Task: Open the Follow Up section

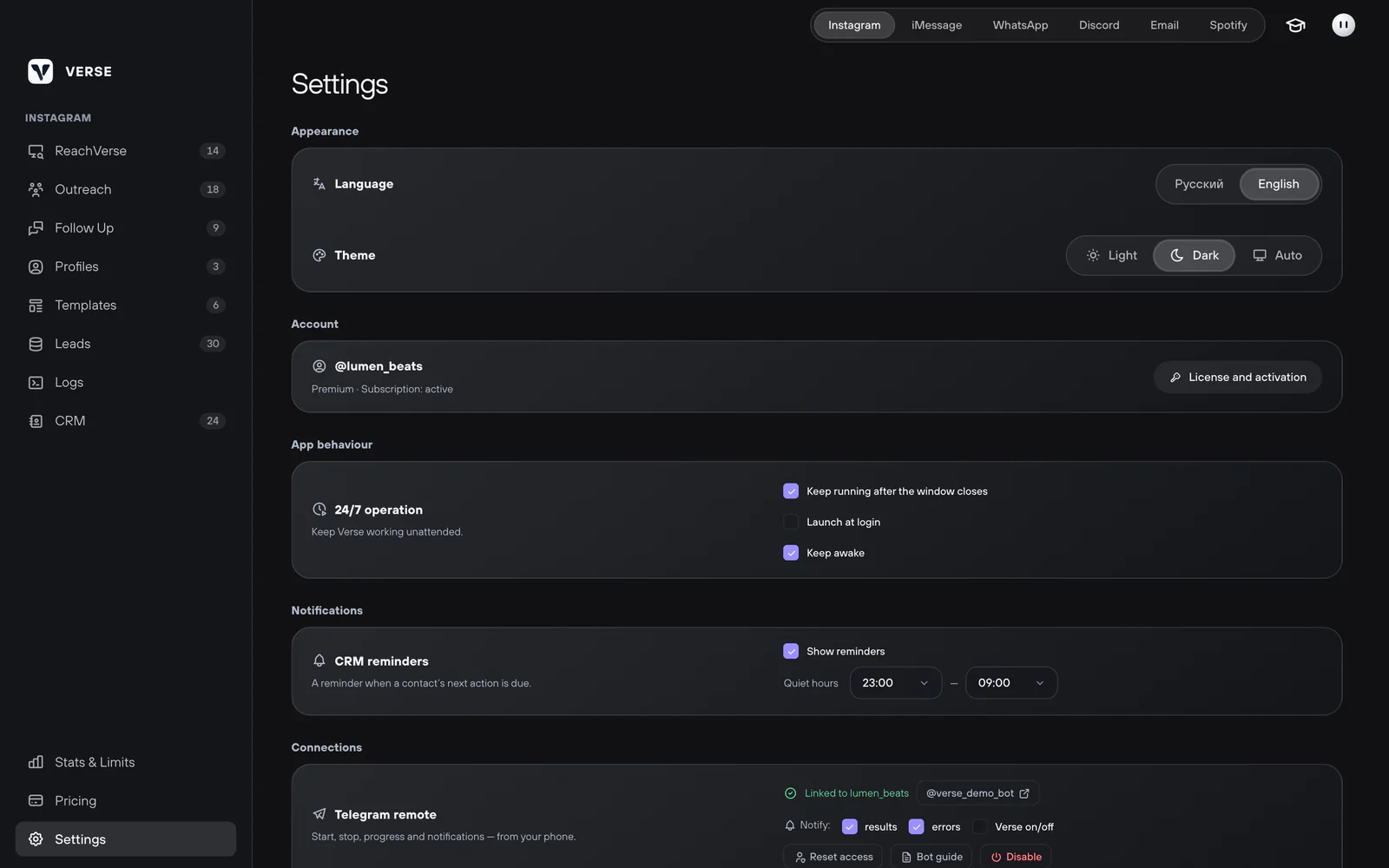Action: coord(126,228)
